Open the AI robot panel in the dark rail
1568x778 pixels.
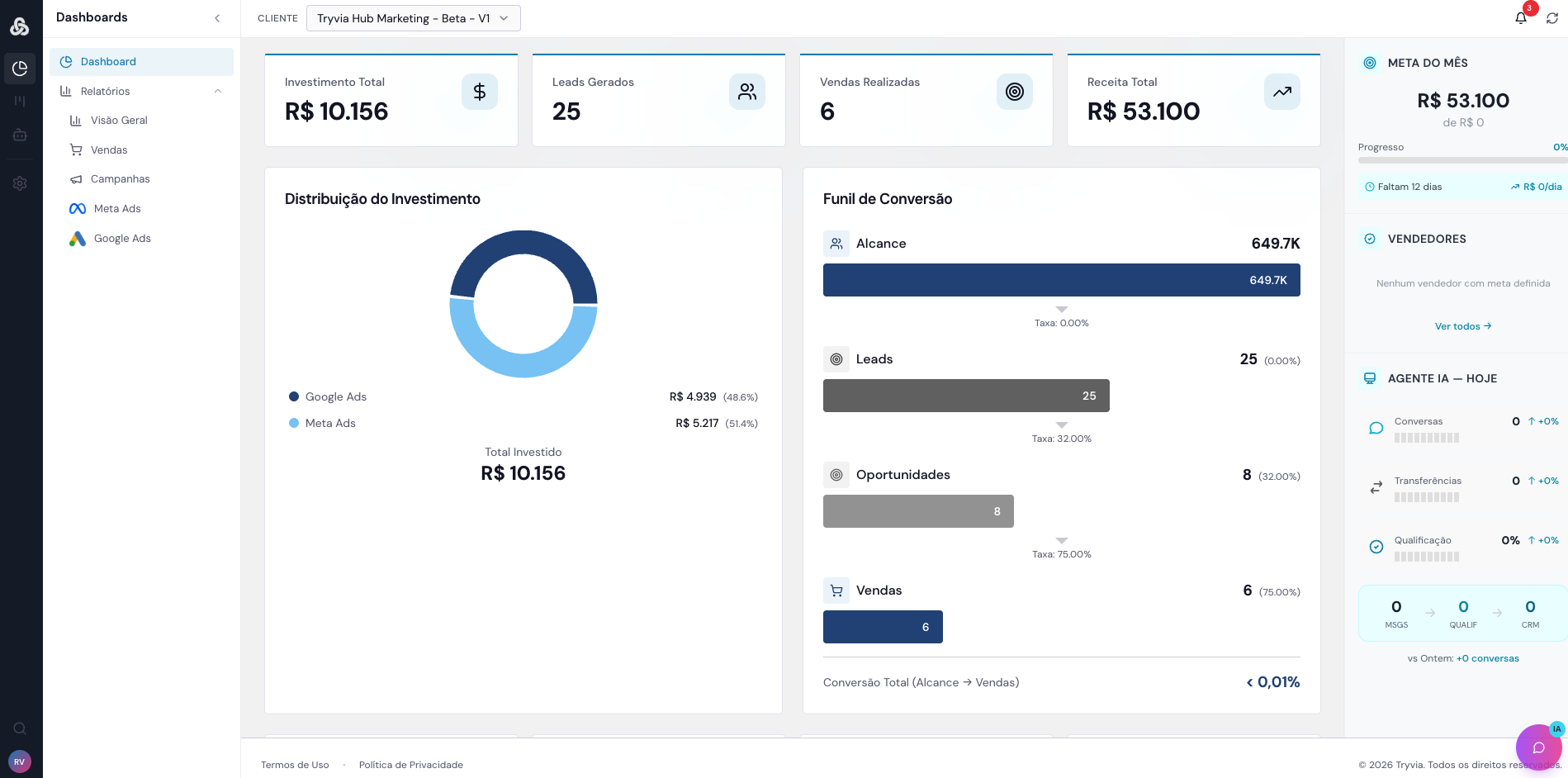pyautogui.click(x=20, y=135)
